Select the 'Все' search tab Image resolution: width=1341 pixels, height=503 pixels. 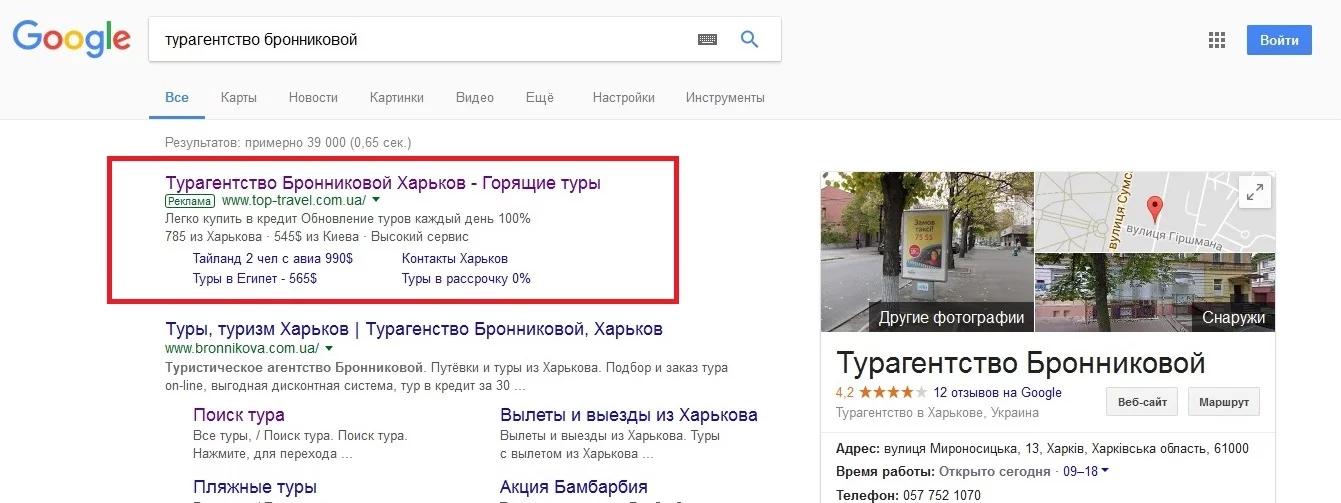pyautogui.click(x=177, y=97)
